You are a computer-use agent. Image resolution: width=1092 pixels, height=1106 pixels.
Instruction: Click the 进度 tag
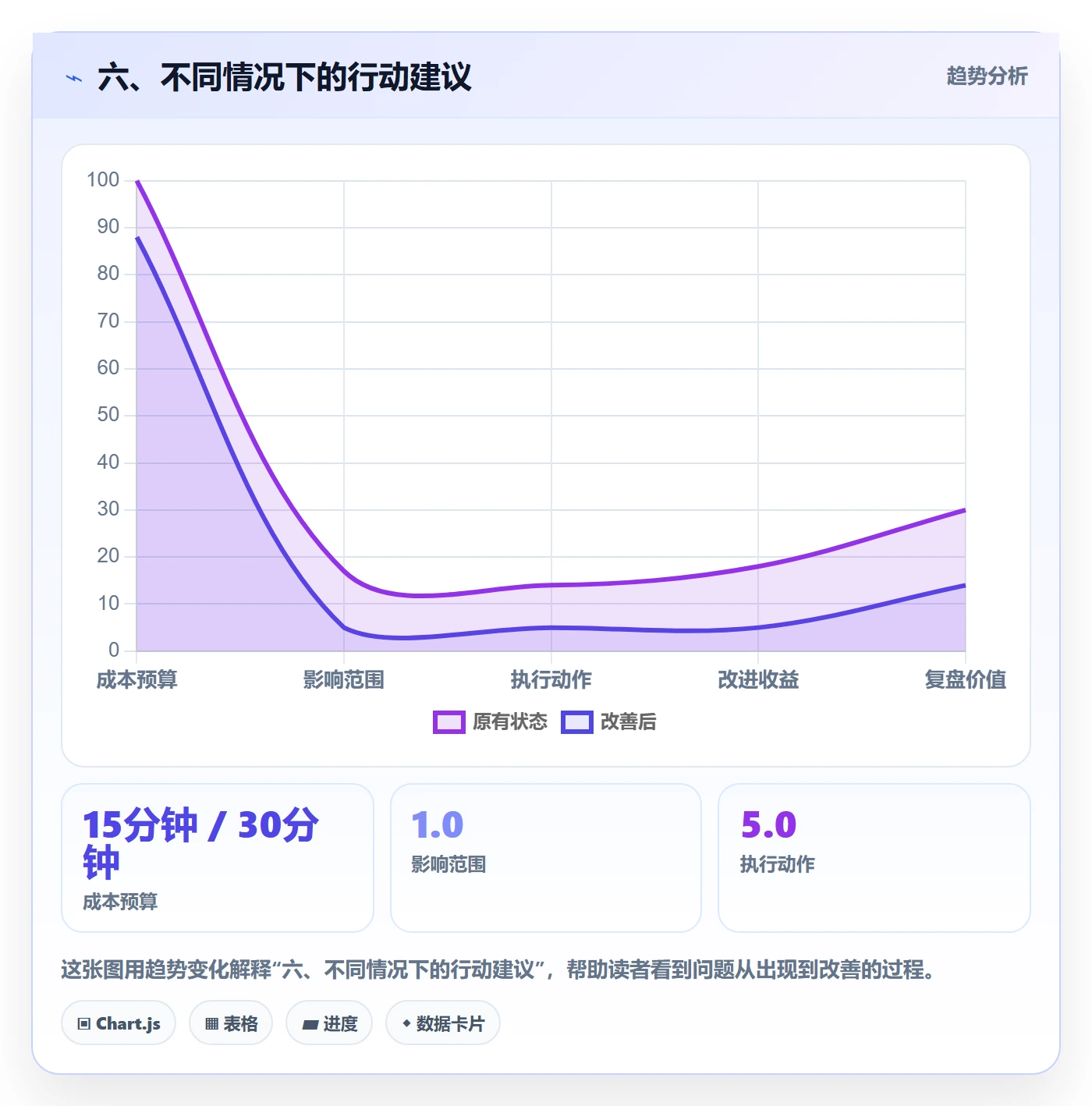pyautogui.click(x=329, y=1023)
